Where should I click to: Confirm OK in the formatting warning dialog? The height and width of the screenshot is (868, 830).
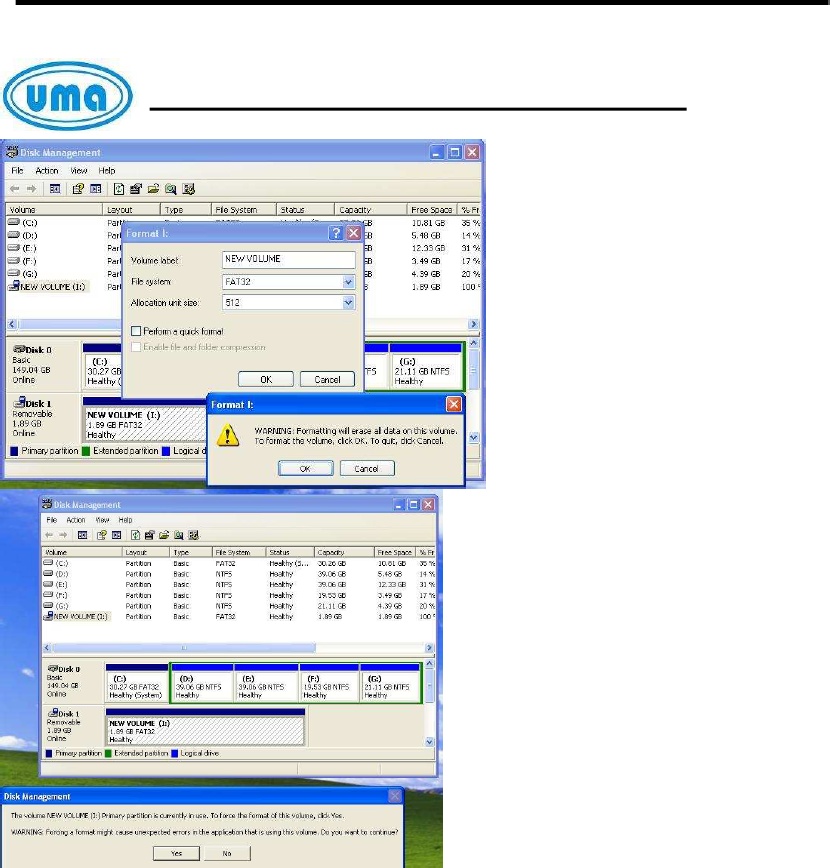[305, 468]
